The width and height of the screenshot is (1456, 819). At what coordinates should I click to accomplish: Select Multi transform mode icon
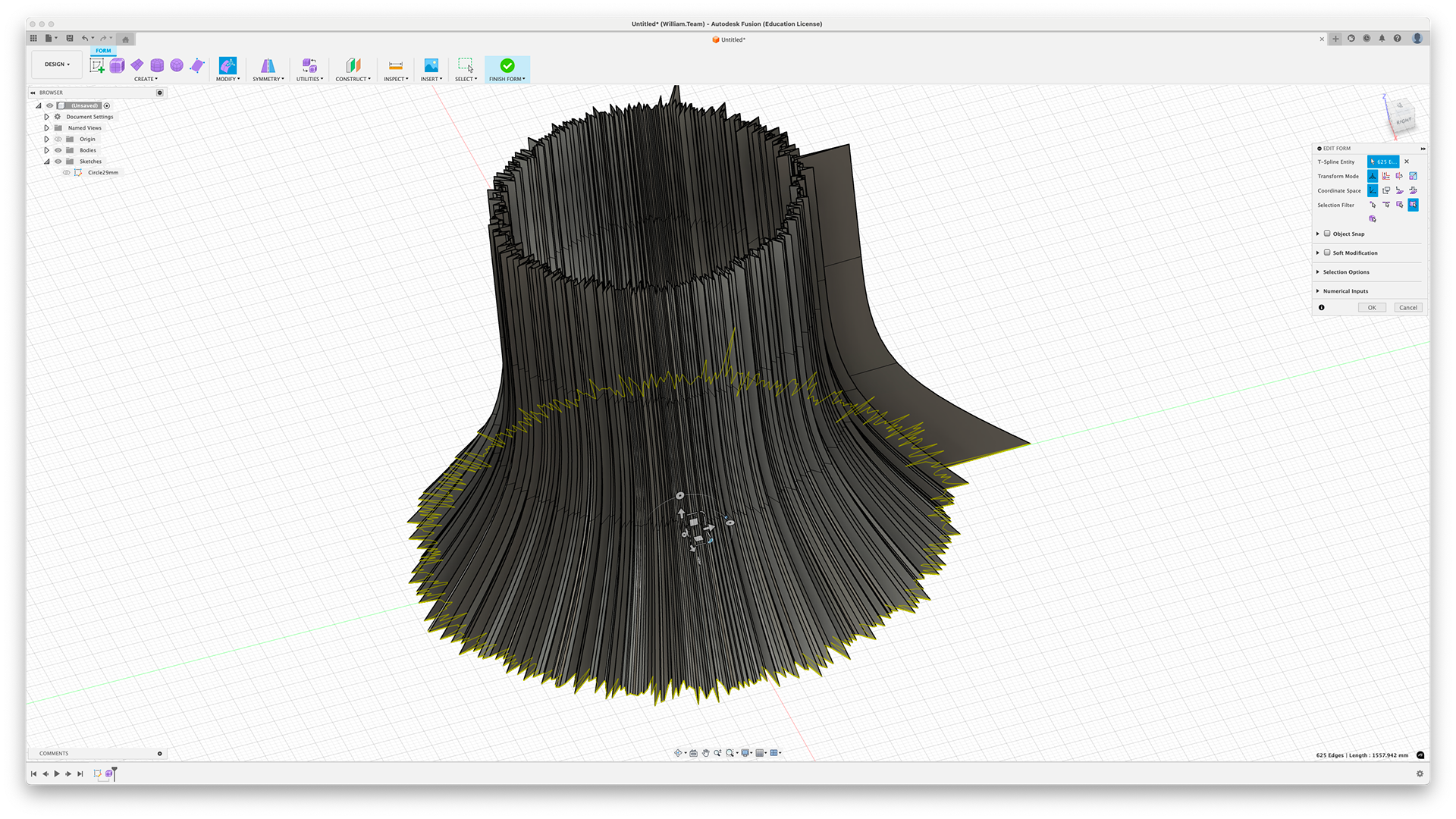pyautogui.click(x=1373, y=176)
